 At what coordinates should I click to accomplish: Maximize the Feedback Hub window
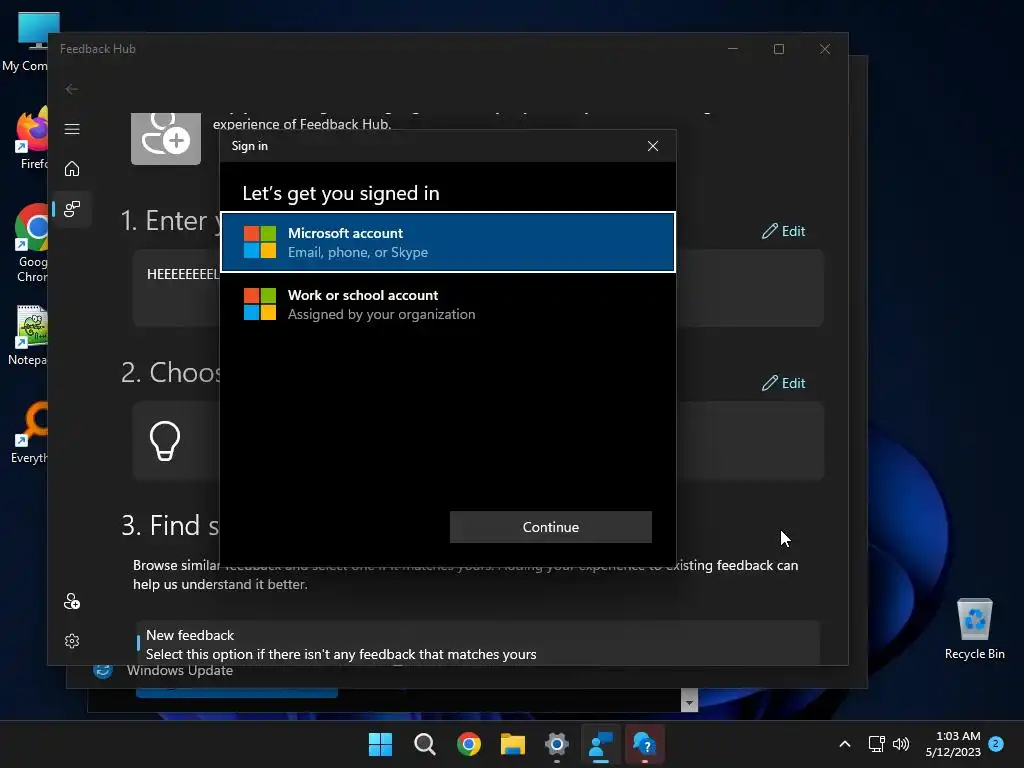point(778,49)
